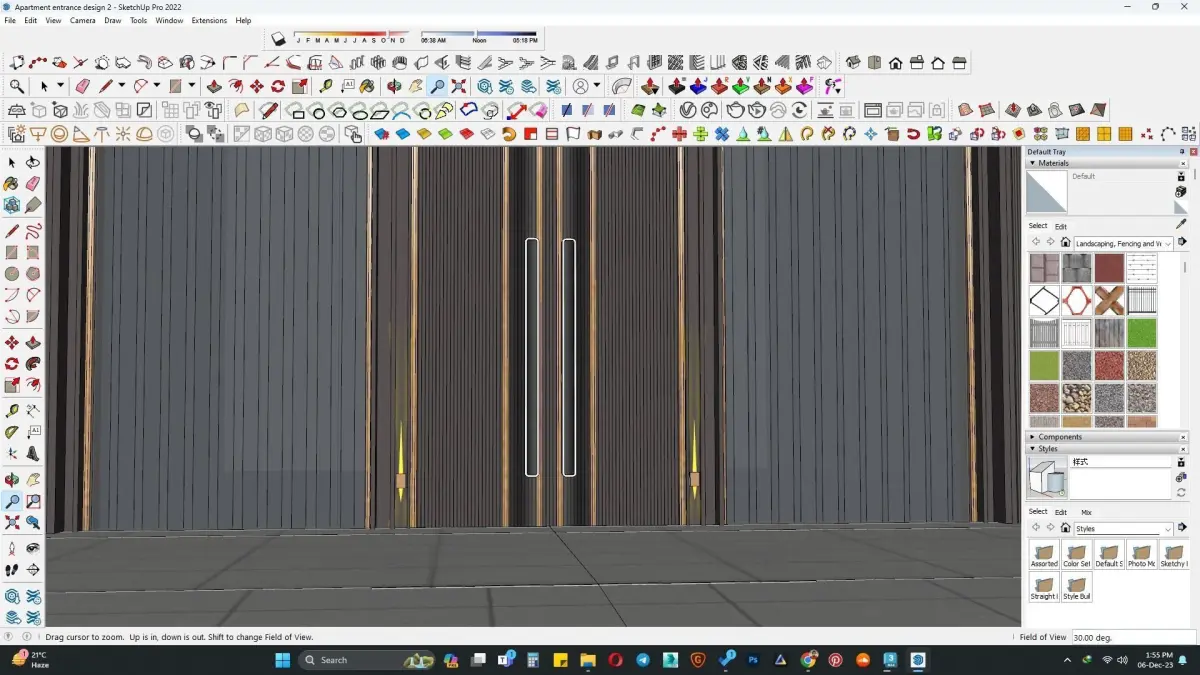
Task: Select Zoom Window tool in left toolbar
Action: pyautogui.click(x=33, y=501)
